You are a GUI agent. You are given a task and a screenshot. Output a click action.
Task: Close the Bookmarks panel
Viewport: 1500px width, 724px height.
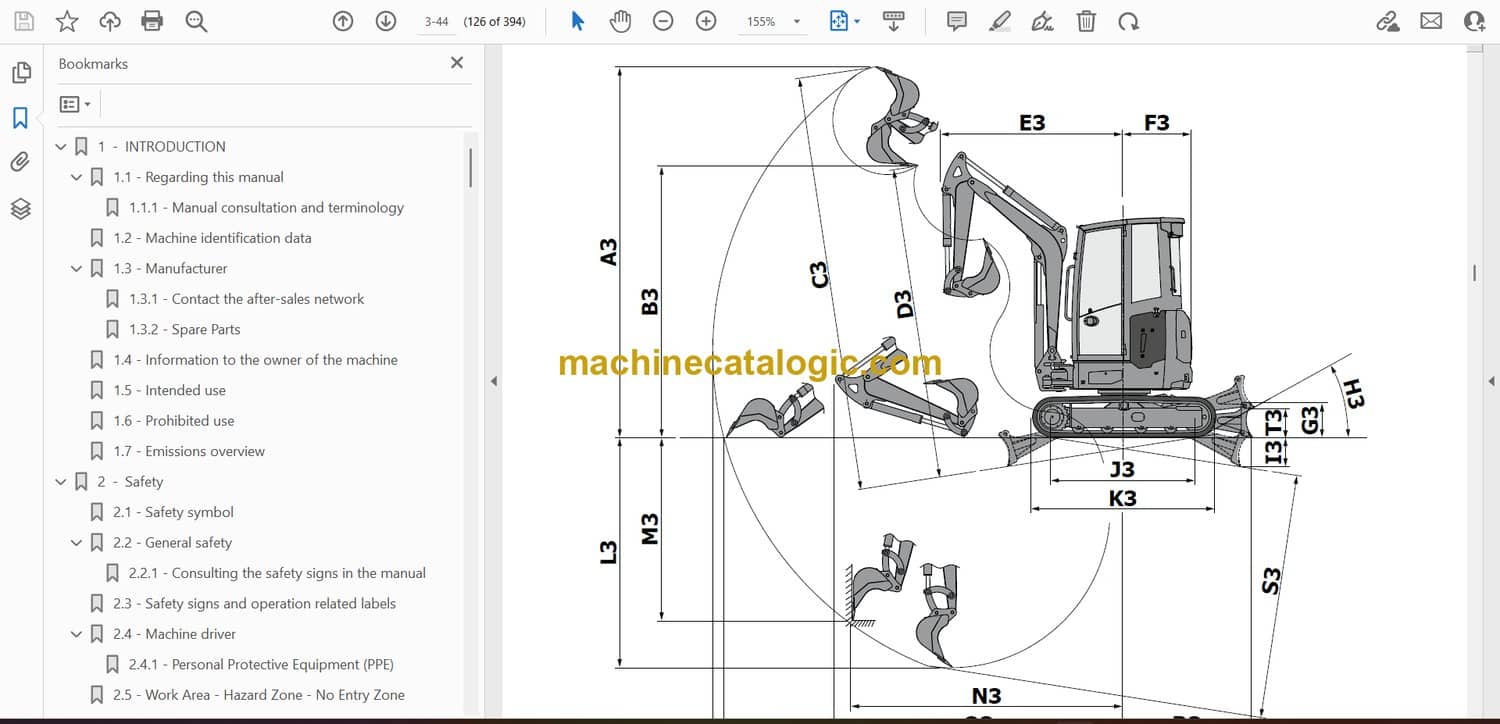[x=457, y=63]
